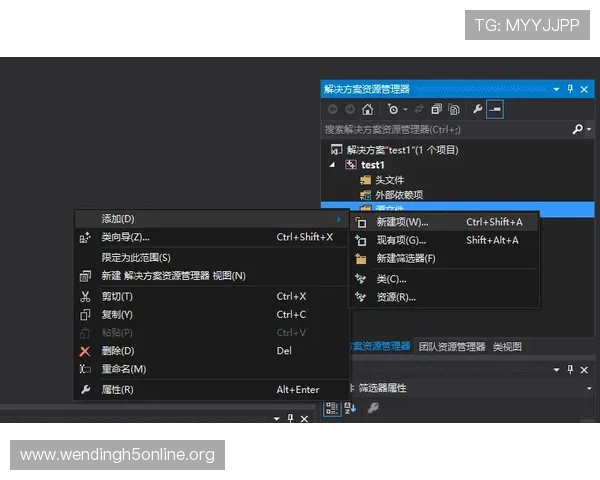Choose 剪切(T) from context menu

(x=211, y=296)
